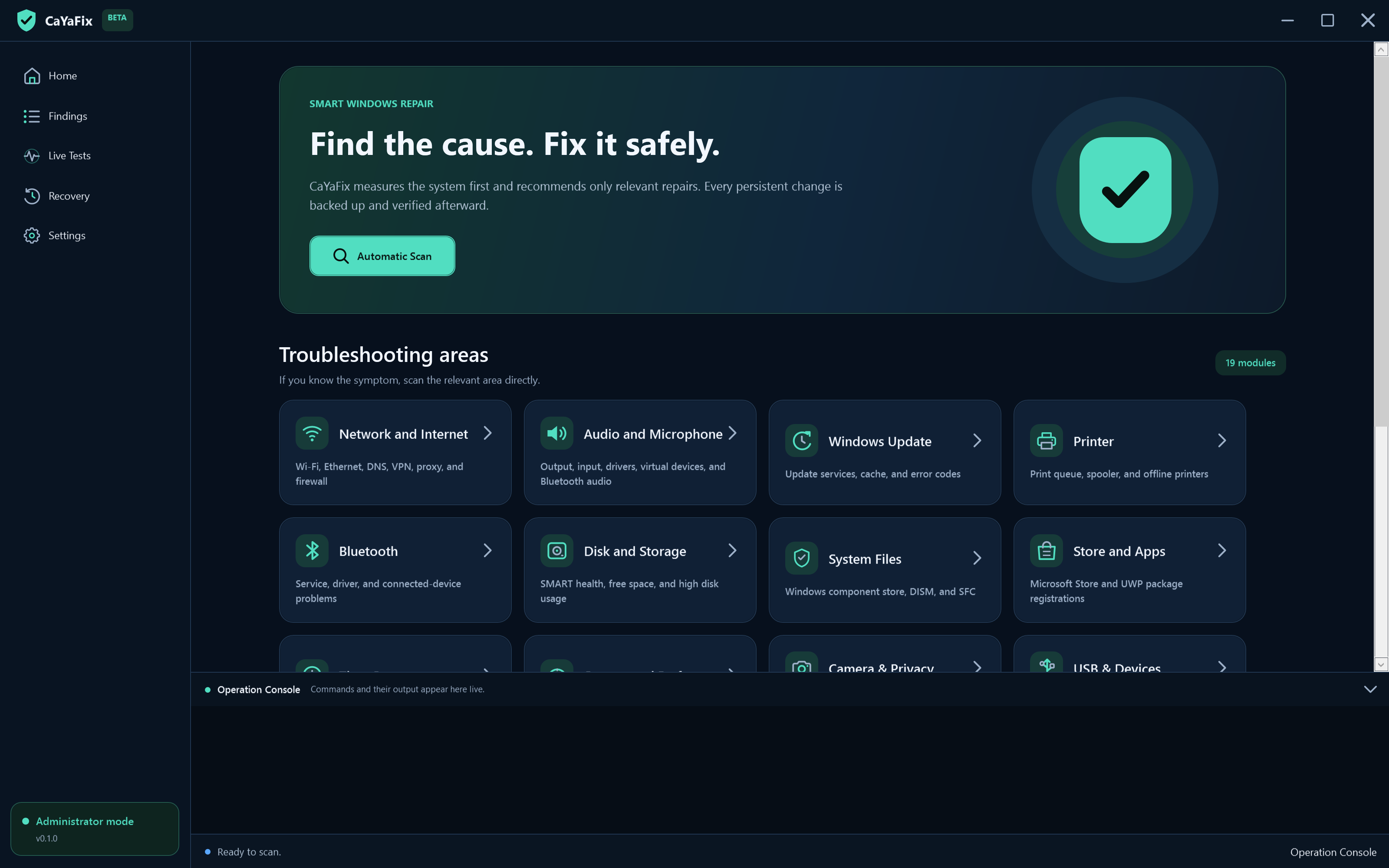Open Network and Internet card chevron
Viewport: 1389px width, 868px height.
(x=488, y=433)
